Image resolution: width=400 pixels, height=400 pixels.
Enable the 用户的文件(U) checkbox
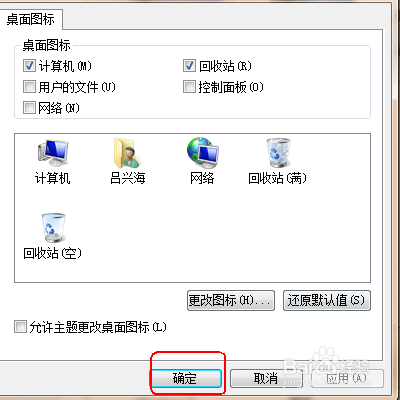pos(29,87)
